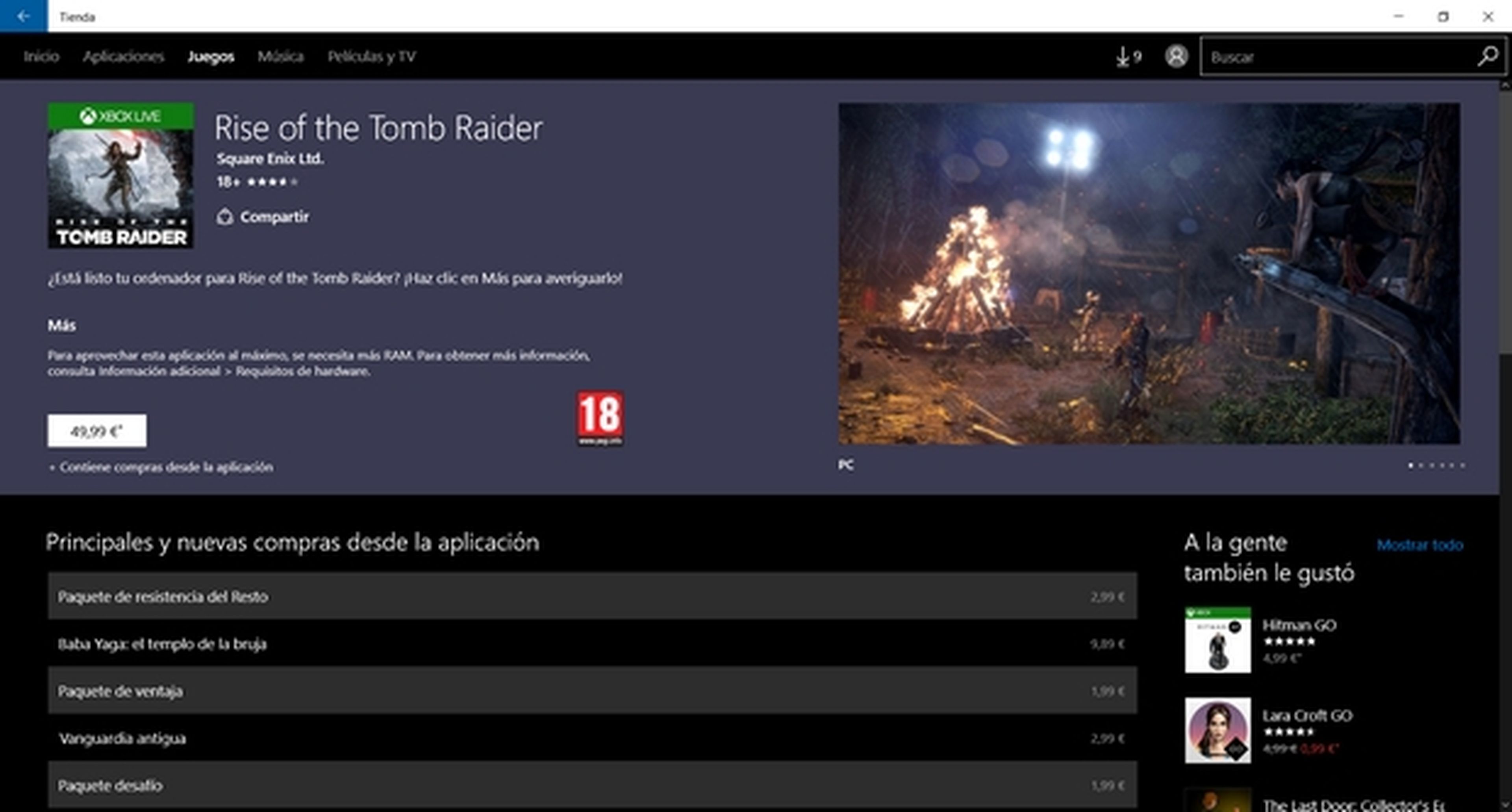Open the Películas y TV tab
Screen dimensions: 1512x812
pyautogui.click(x=372, y=56)
